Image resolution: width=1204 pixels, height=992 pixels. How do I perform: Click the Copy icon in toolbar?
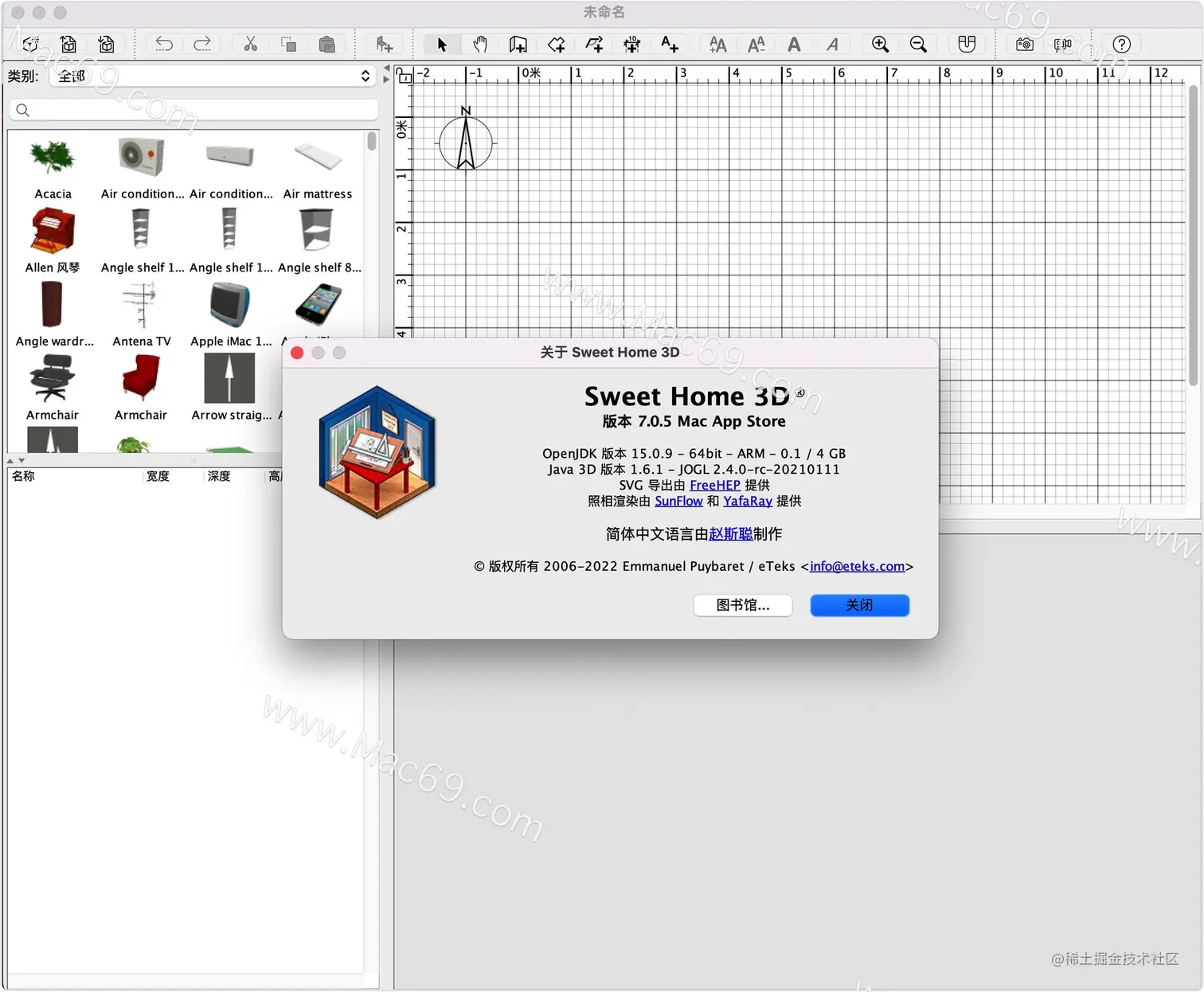(288, 45)
